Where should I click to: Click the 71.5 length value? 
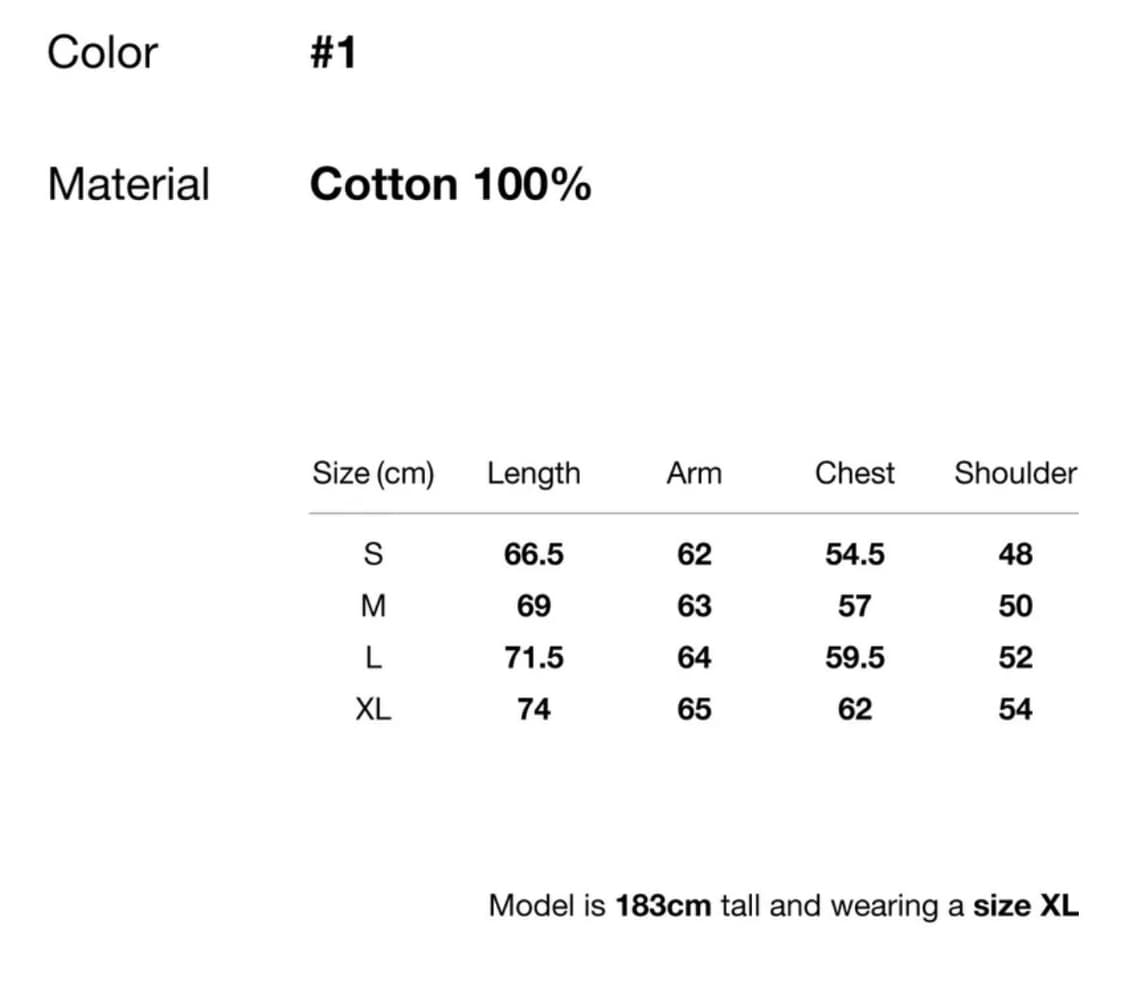click(x=533, y=658)
